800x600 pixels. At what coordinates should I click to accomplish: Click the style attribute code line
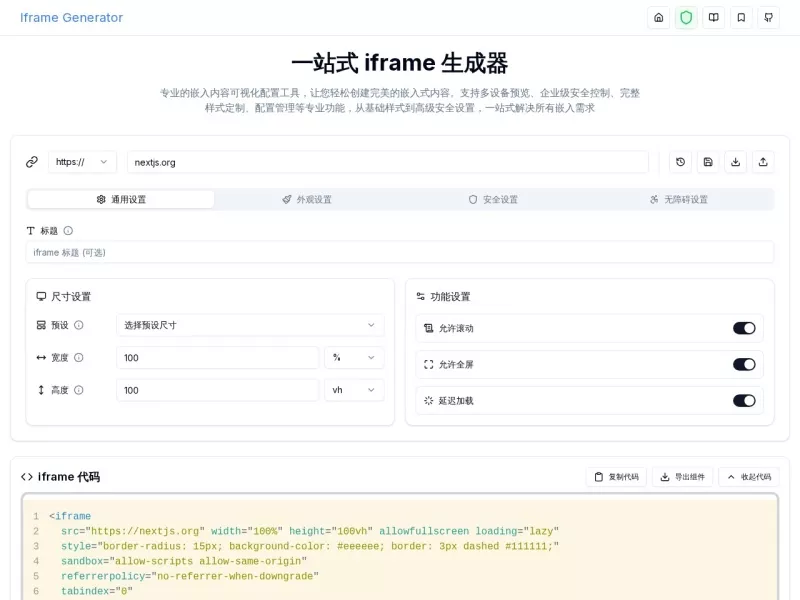310,546
